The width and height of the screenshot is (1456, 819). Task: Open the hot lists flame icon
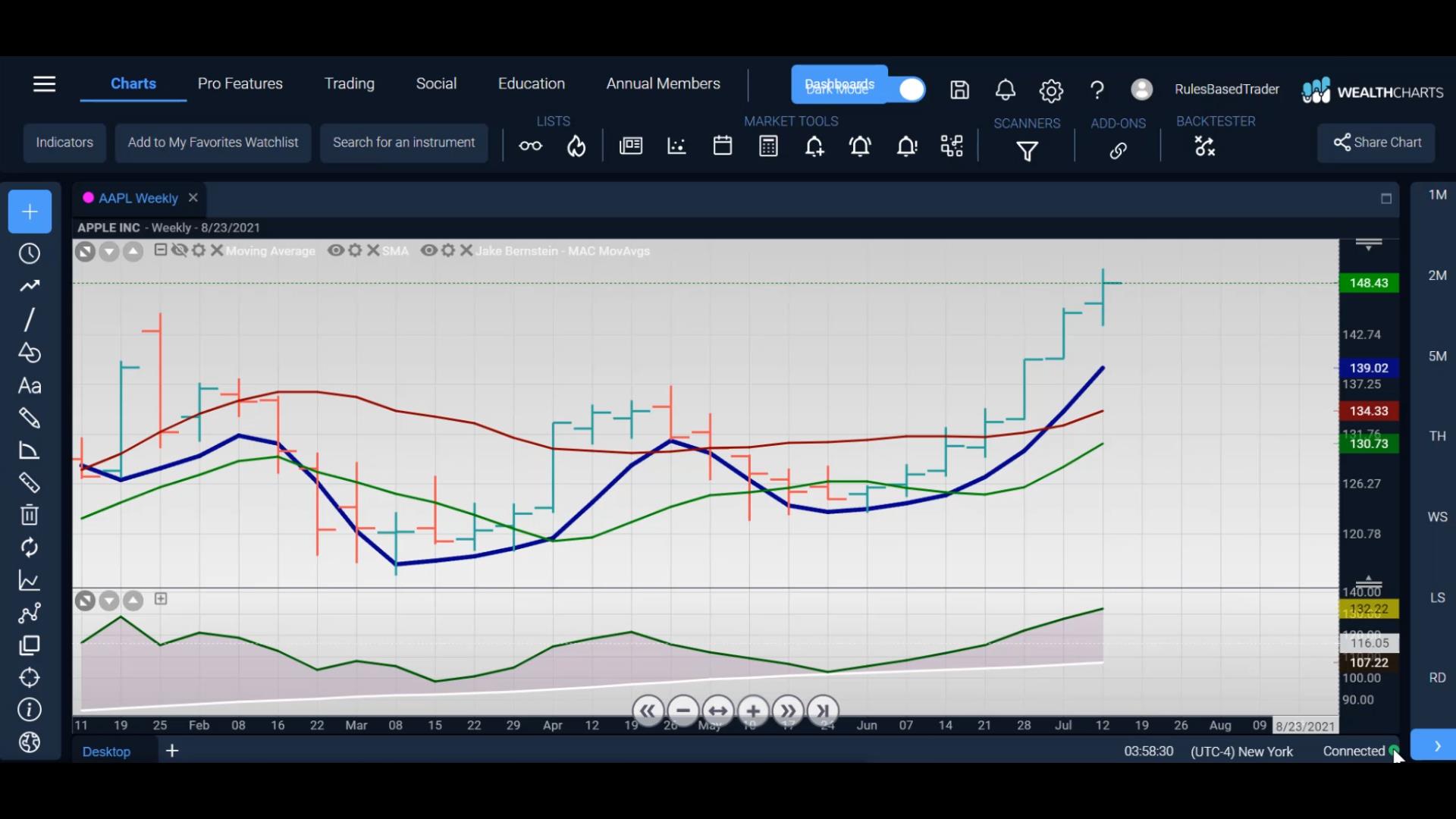point(576,146)
